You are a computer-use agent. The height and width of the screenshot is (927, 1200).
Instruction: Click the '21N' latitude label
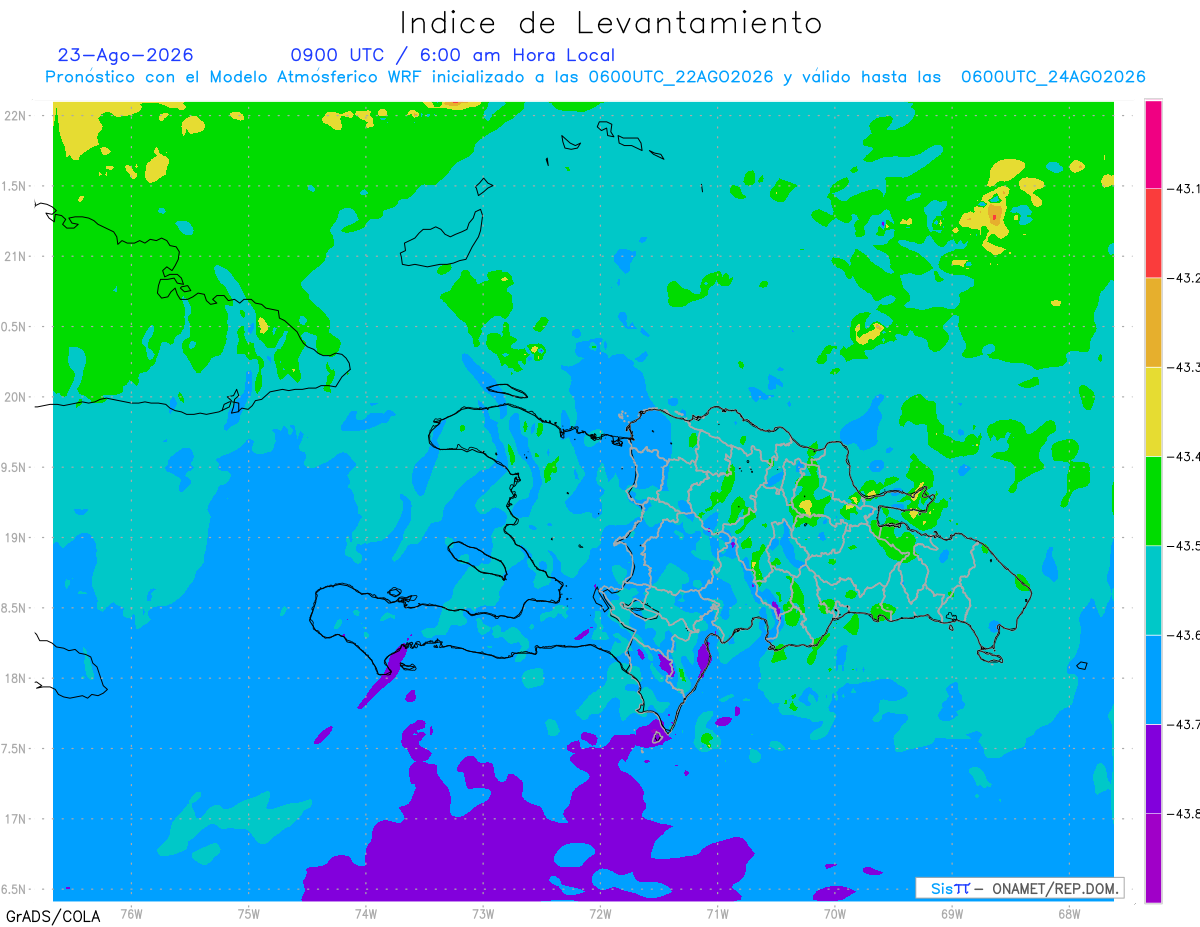(16, 256)
